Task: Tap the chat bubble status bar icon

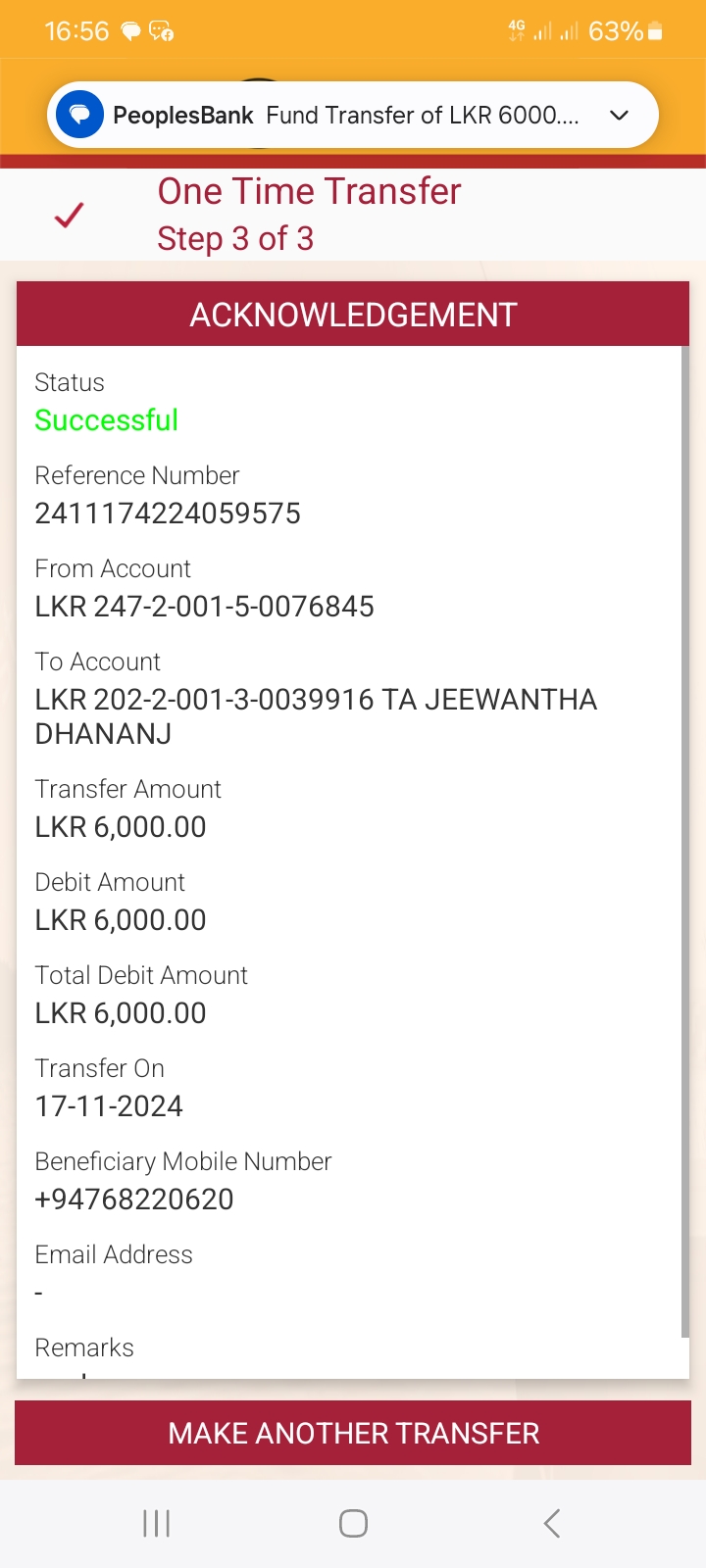Action: (130, 31)
